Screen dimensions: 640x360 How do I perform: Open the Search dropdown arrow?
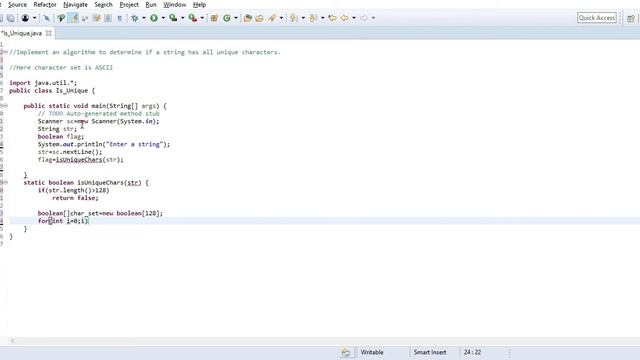pyautogui.click(x=281, y=18)
